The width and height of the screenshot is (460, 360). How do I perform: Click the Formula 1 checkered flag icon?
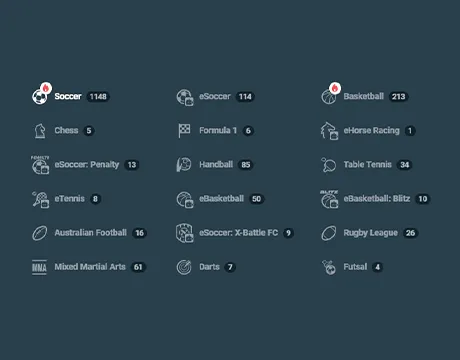[x=184, y=131]
